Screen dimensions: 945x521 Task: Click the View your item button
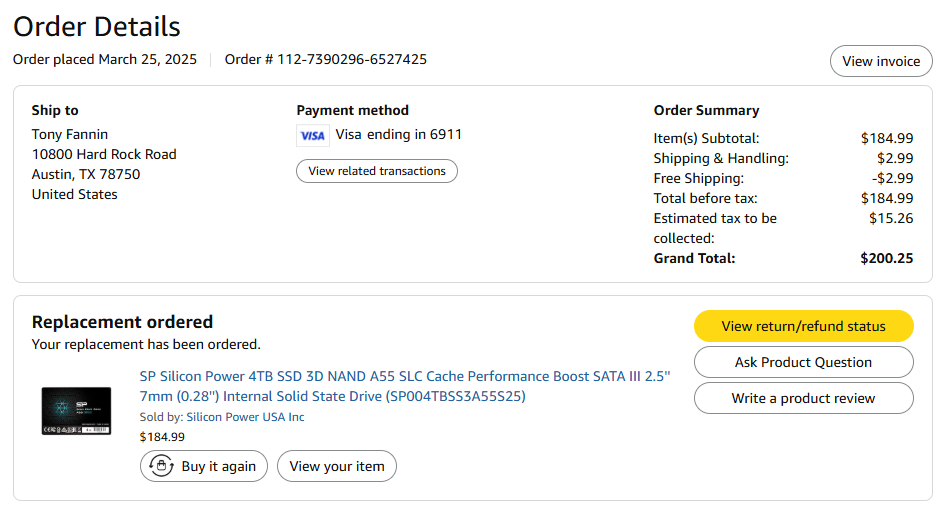point(337,466)
